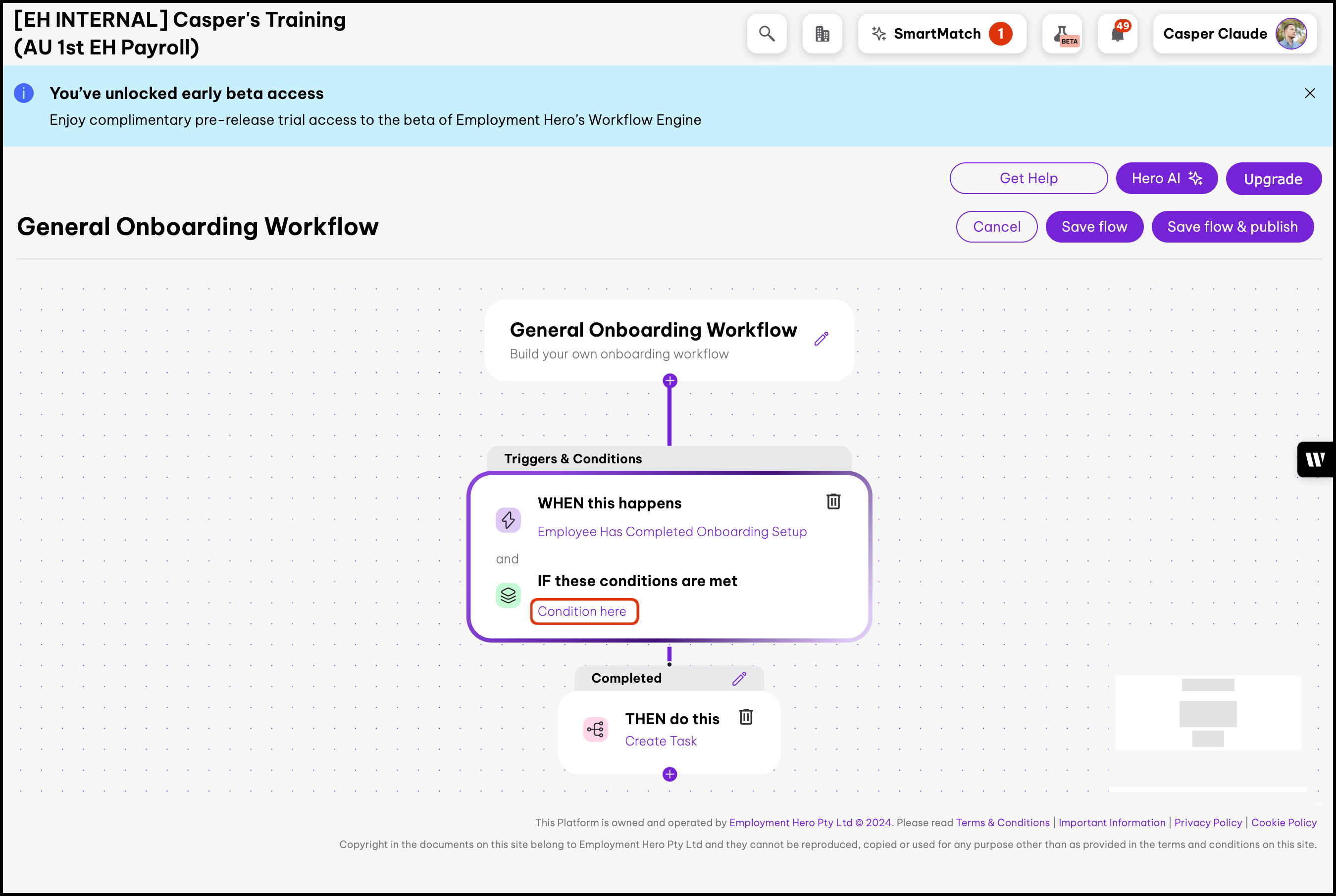The height and width of the screenshot is (896, 1336).
Task: Add step below Create Task action
Action: pyautogui.click(x=669, y=774)
